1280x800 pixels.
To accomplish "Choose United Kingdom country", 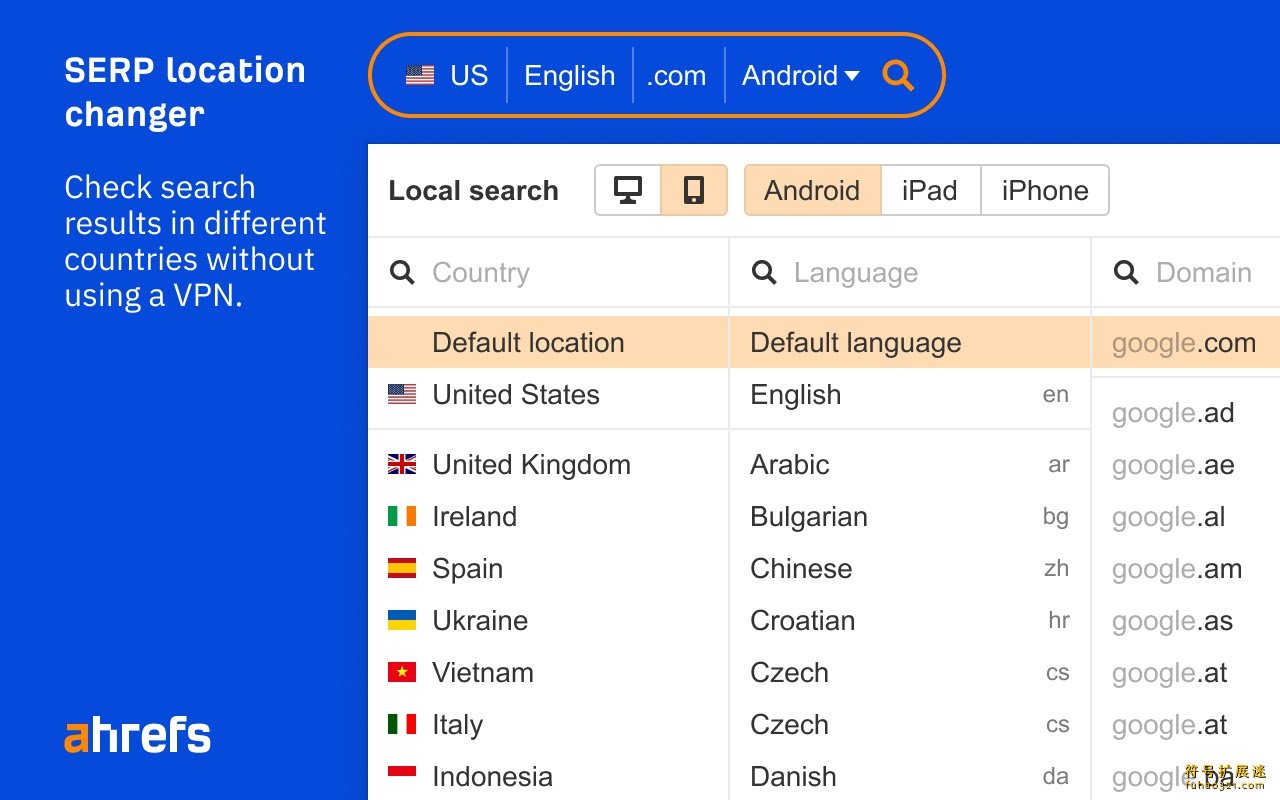I will (548, 464).
